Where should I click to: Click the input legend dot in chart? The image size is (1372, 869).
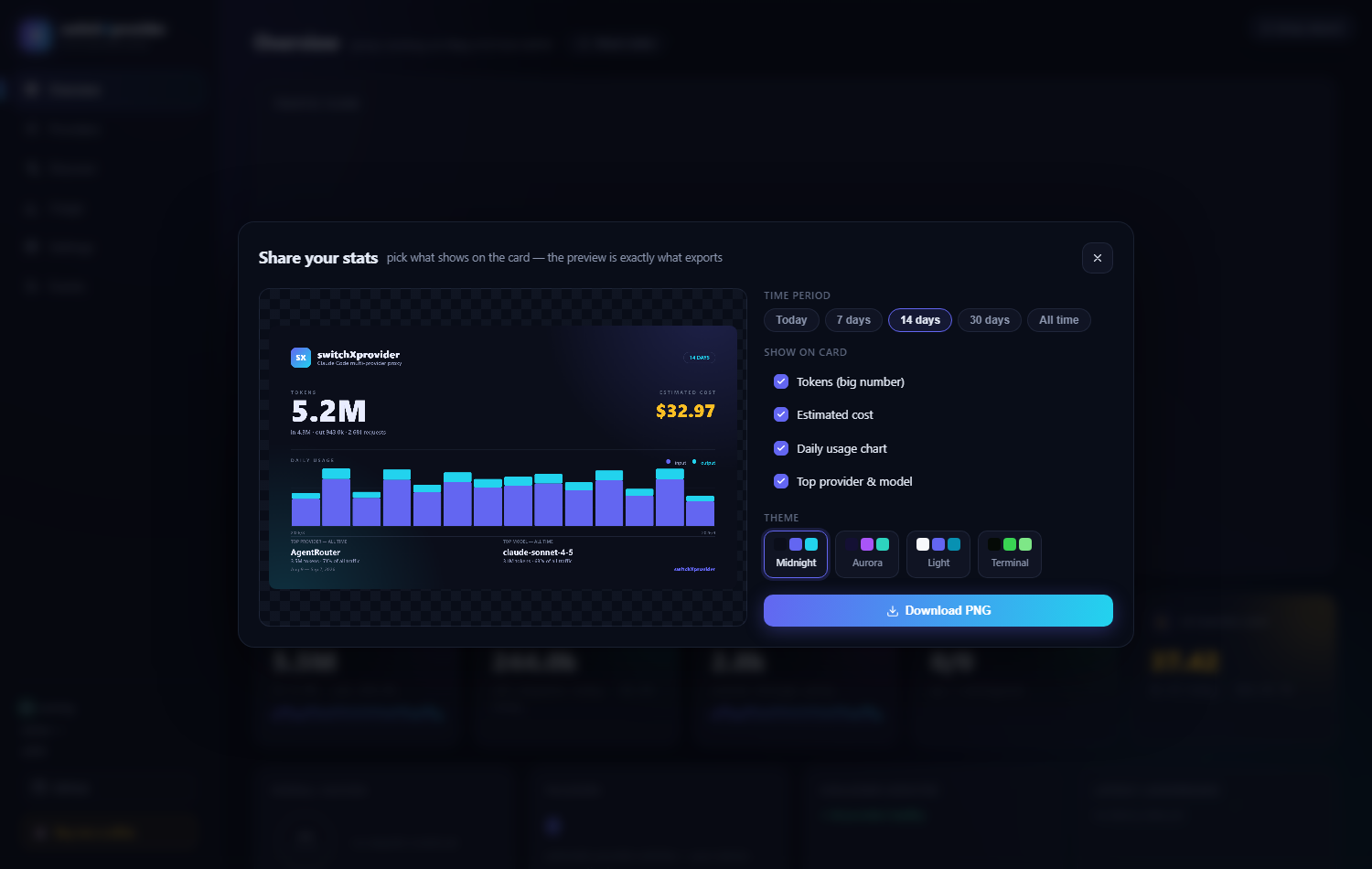pyautogui.click(x=668, y=462)
